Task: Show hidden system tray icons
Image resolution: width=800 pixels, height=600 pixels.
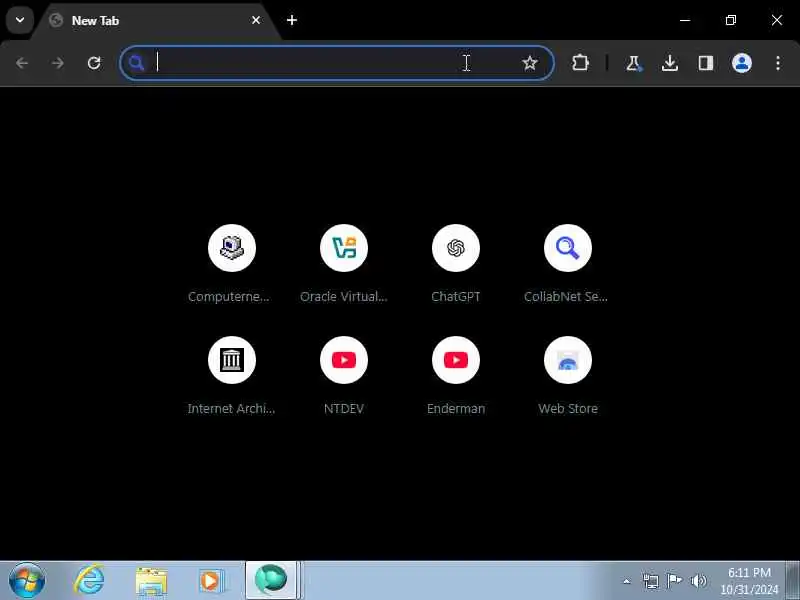Action: coord(627,581)
